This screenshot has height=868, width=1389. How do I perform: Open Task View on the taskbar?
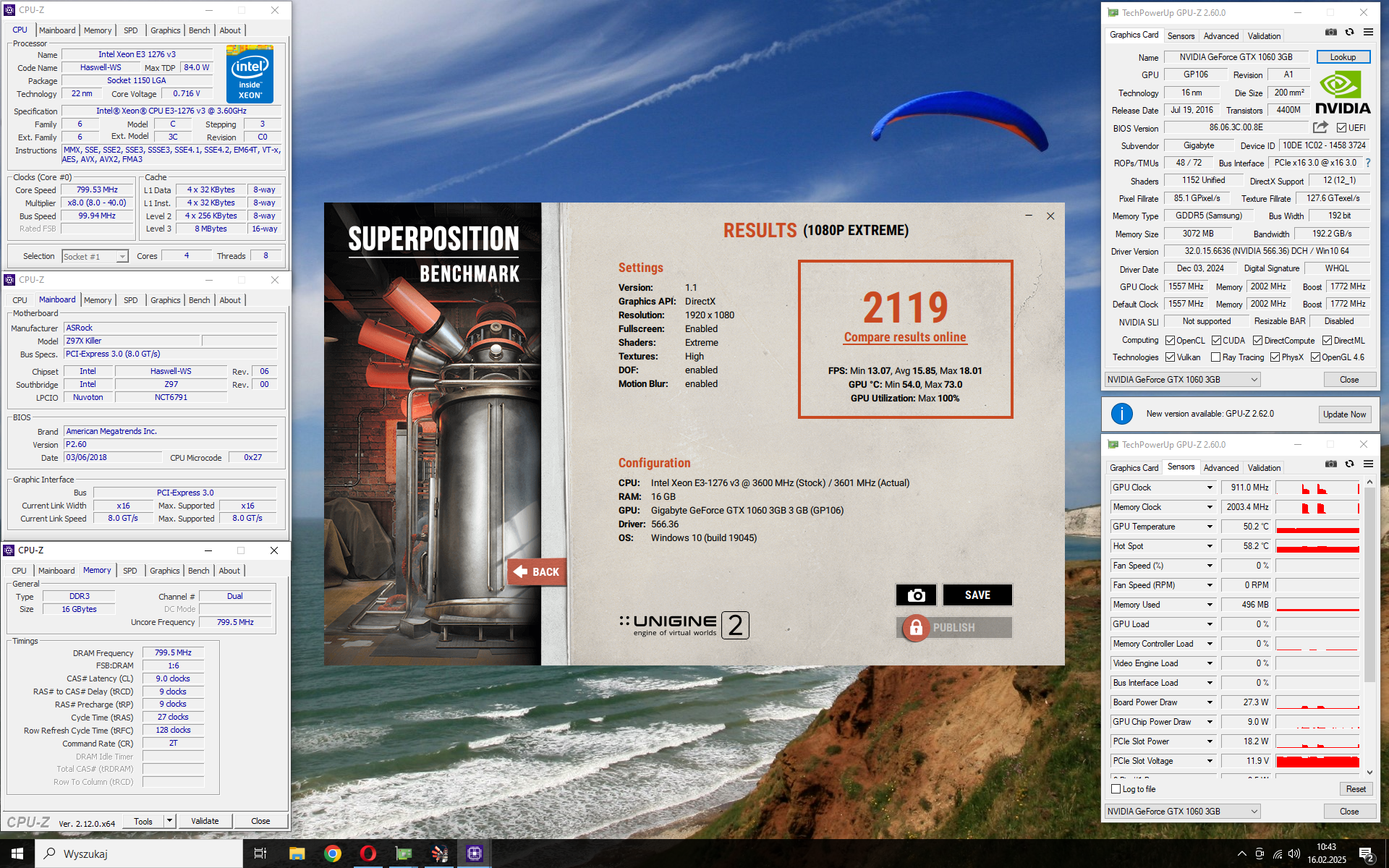(x=260, y=854)
